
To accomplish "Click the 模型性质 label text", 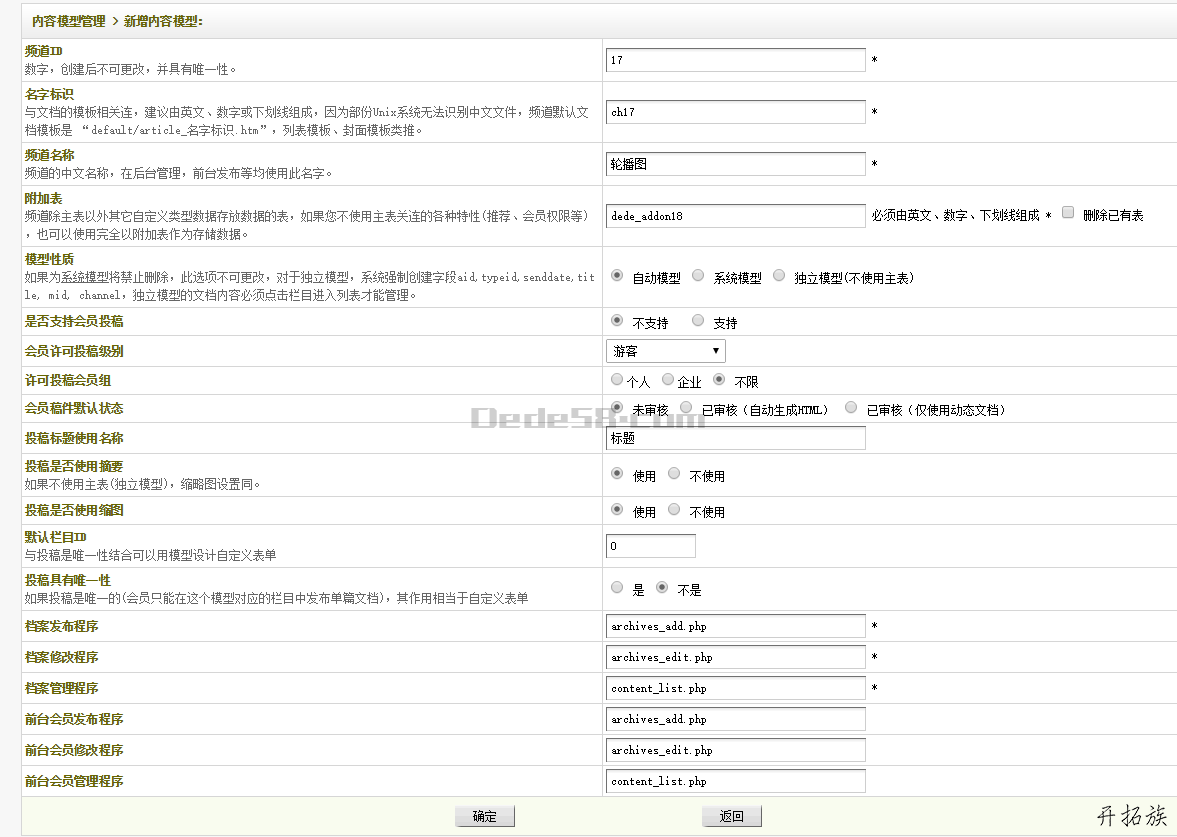I will 49,259.
